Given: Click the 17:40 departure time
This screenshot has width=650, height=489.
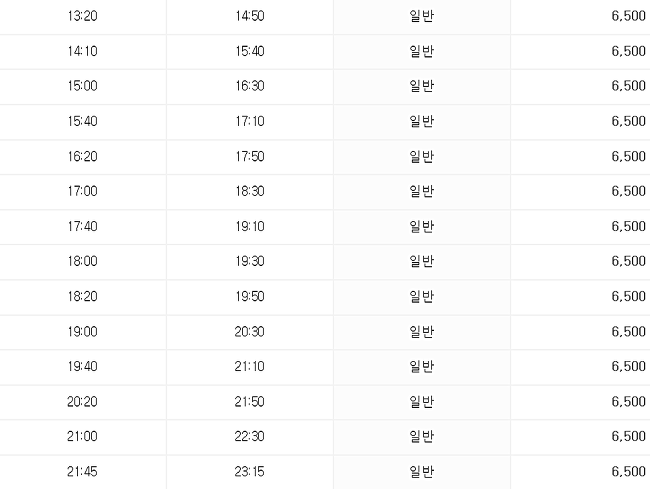Looking at the screenshot, I should point(82,227).
